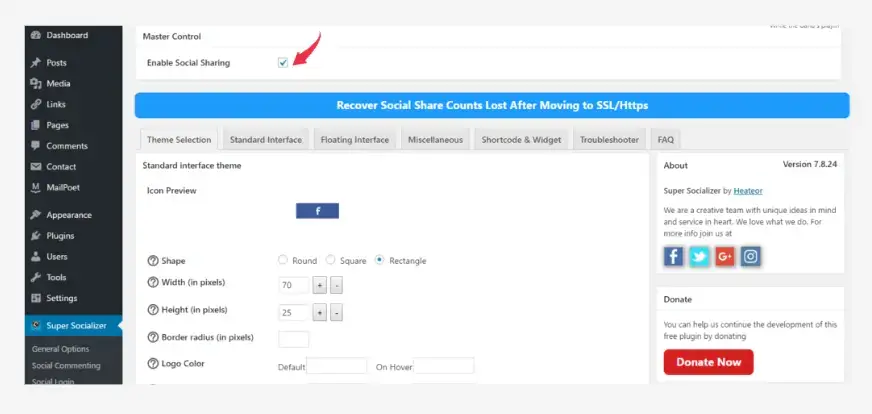Click the Comments bubble icon
The height and width of the screenshot is (414, 872).
36,146
